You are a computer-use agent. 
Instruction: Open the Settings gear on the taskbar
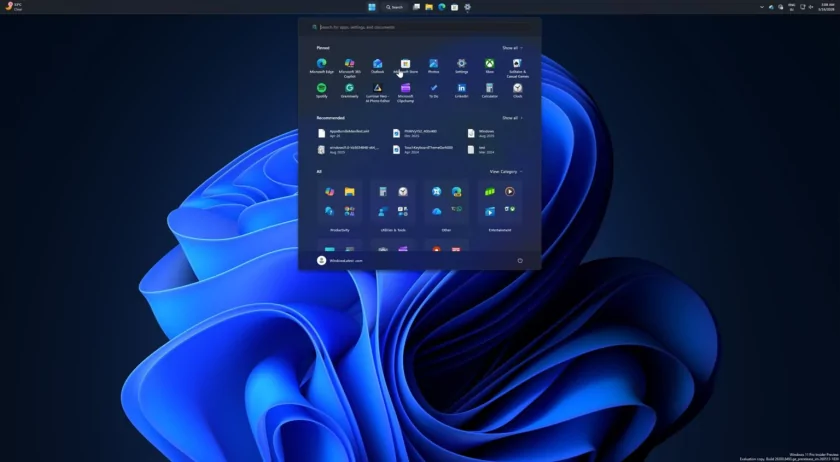coord(467,7)
